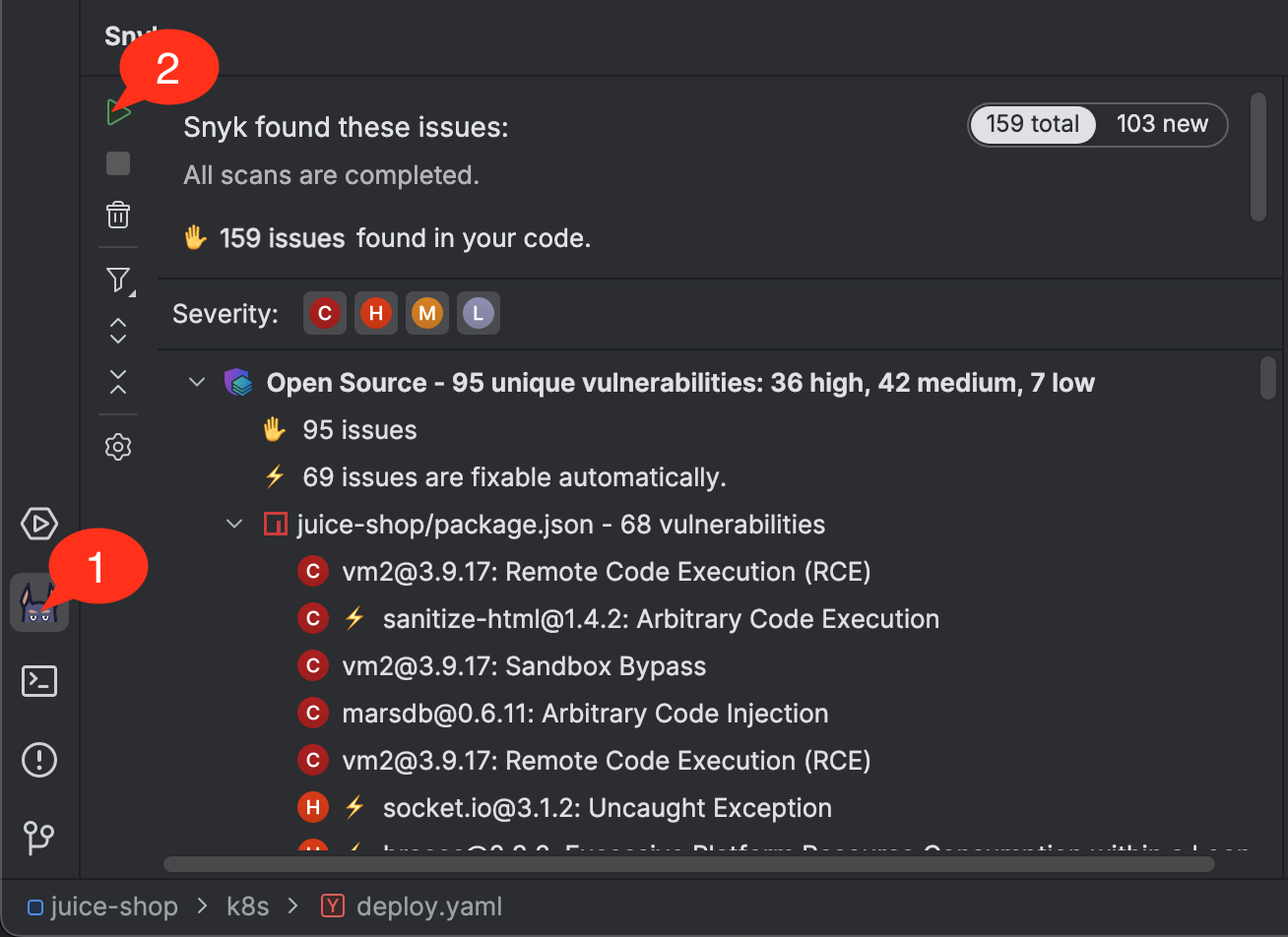Open the Snyk settings gear
Viewport: 1288px width, 937px height.
tap(118, 446)
